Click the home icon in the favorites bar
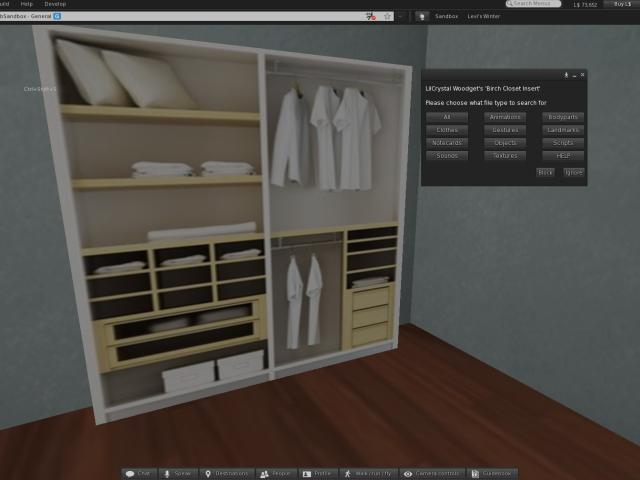The width and height of the screenshot is (640, 480). coord(422,16)
